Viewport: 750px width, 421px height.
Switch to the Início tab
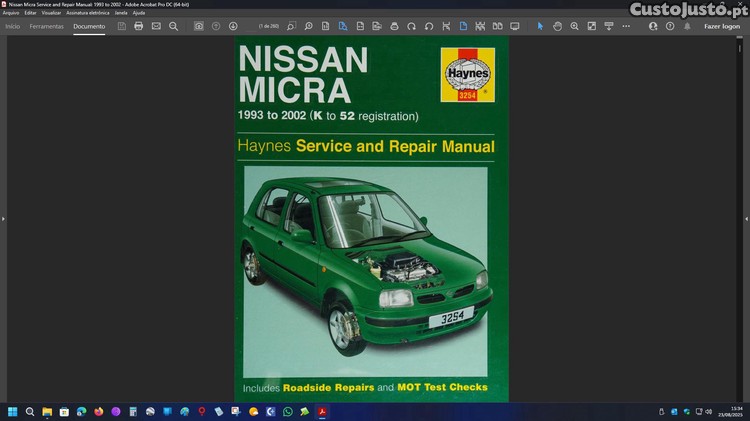(x=13, y=26)
